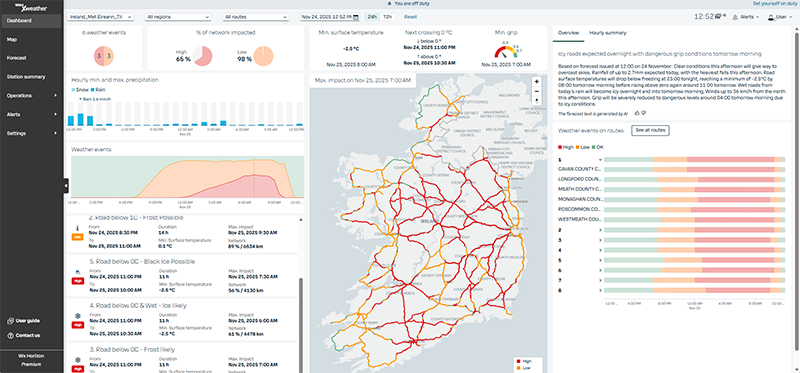This screenshot has width=800, height=373.
Task: Click the High badge on the Black Ice Possible event
Action: click(77, 281)
